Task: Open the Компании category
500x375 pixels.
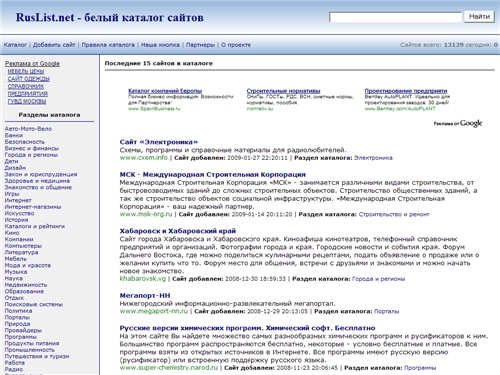Action: click(x=19, y=239)
